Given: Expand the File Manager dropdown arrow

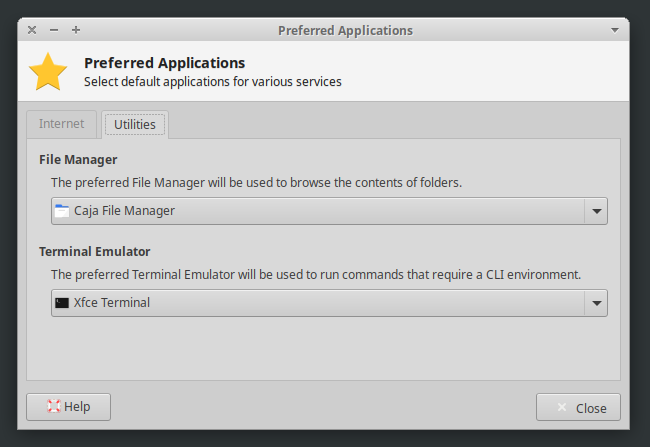Looking at the screenshot, I should [596, 211].
